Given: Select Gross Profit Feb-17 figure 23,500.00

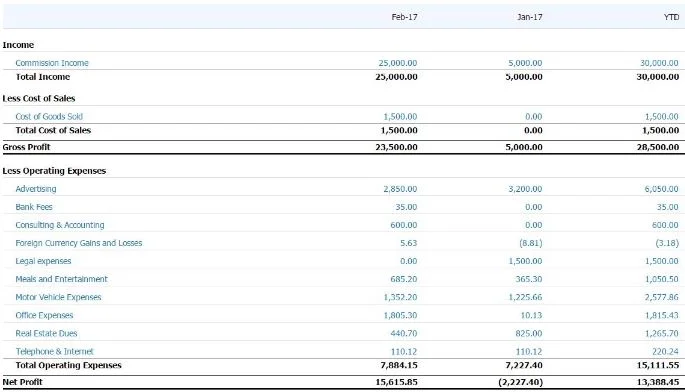Looking at the screenshot, I should click(396, 147).
